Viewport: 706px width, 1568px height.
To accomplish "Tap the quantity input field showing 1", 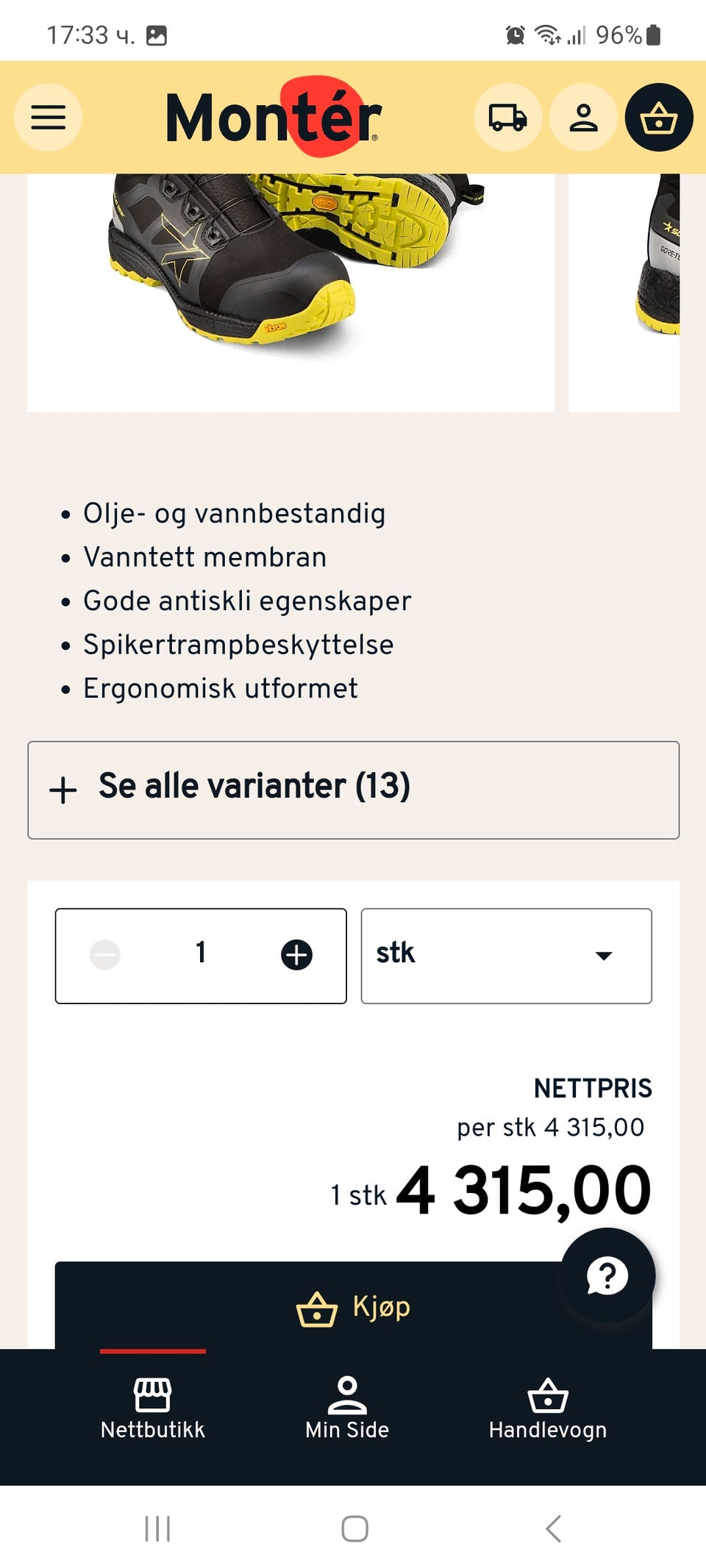I will 199,954.
